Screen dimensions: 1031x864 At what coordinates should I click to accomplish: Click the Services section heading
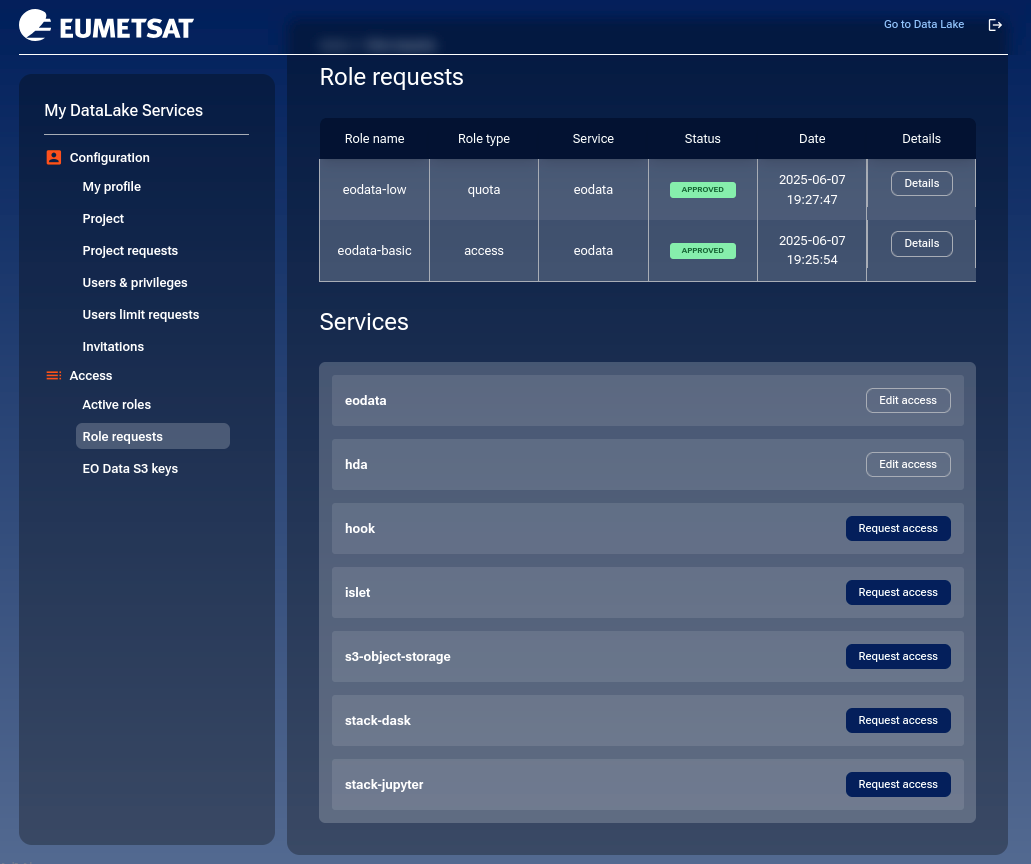364,322
